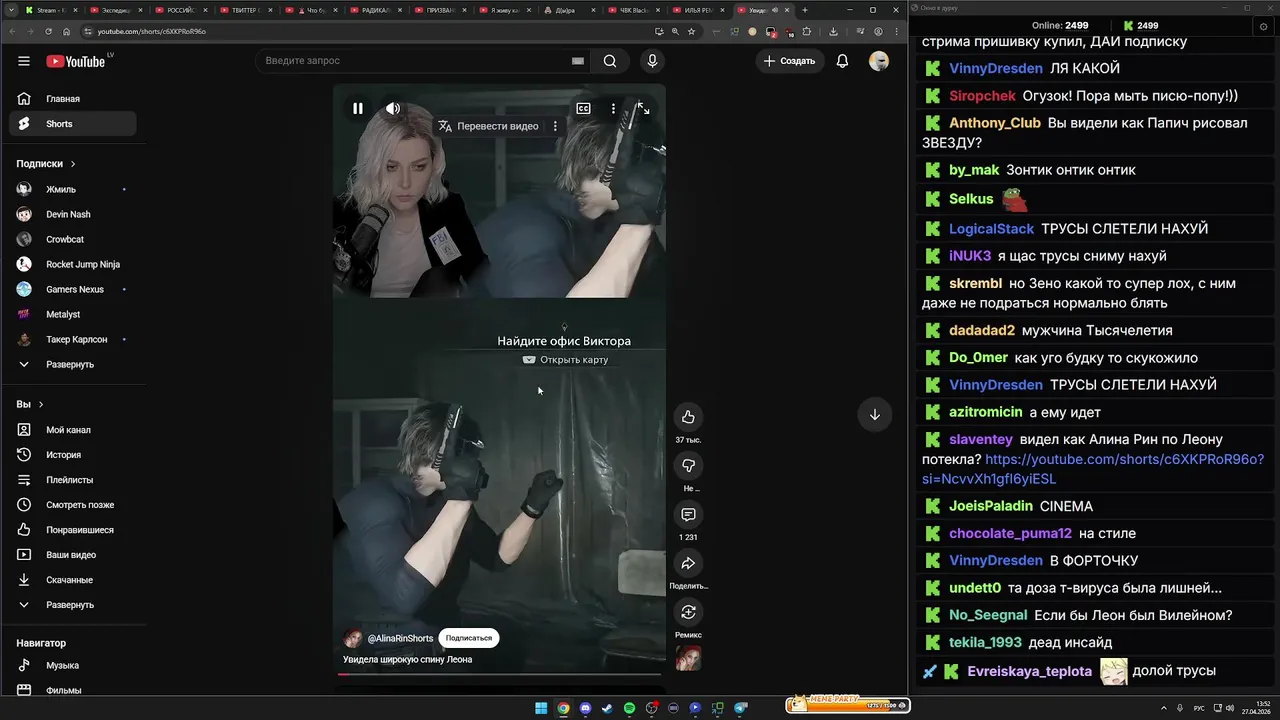This screenshot has height=720, width=1280.
Task: Expand the Вы section chevron
Action: pyautogui.click(x=41, y=405)
